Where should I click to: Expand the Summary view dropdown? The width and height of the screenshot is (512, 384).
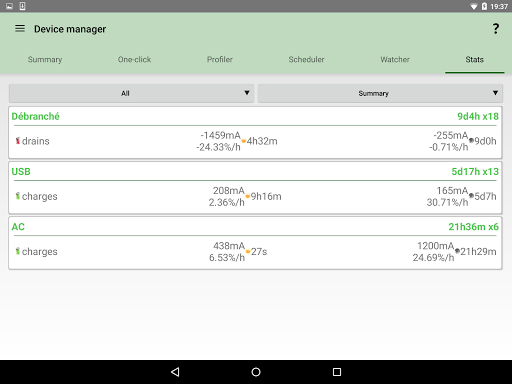click(380, 93)
